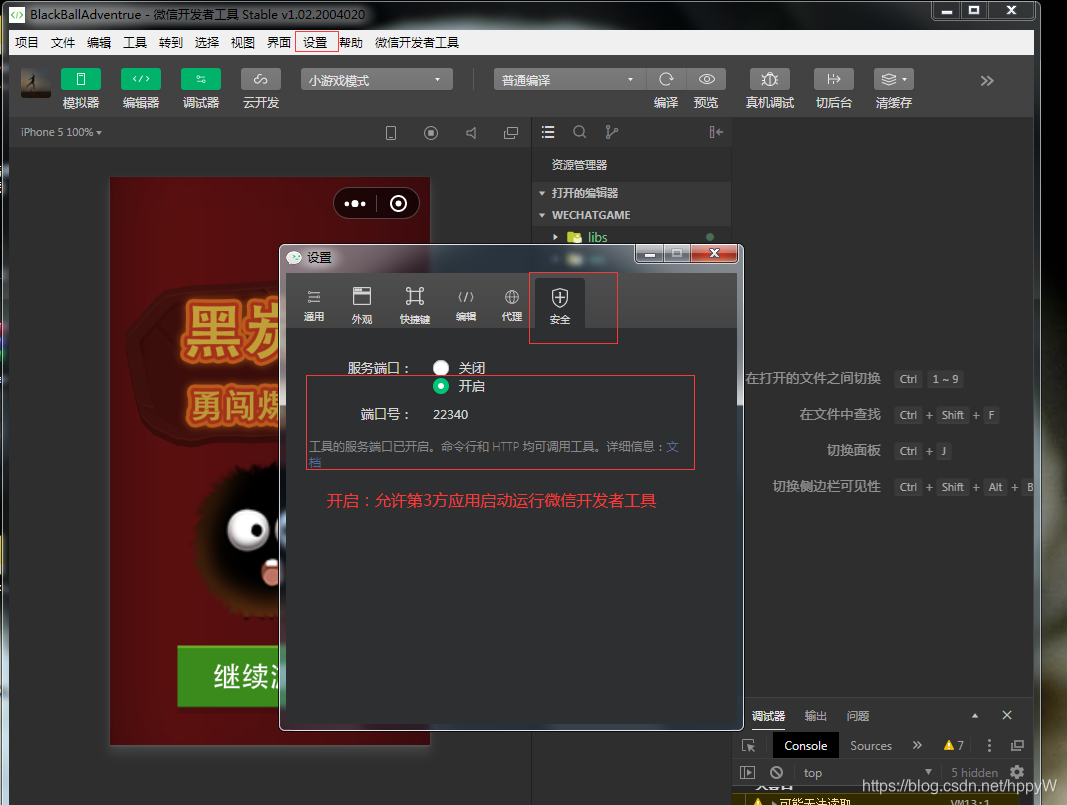Show more devtools tabs with chevron

pyautogui.click(x=917, y=745)
